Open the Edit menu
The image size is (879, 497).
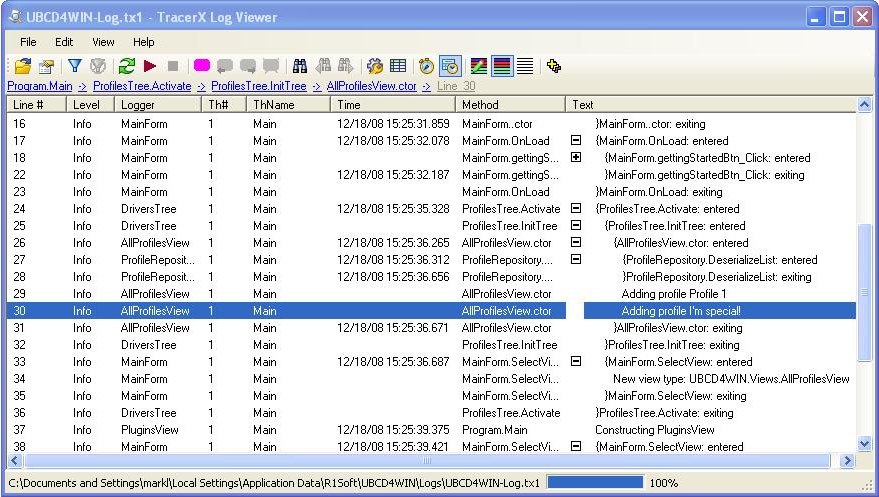coord(64,42)
